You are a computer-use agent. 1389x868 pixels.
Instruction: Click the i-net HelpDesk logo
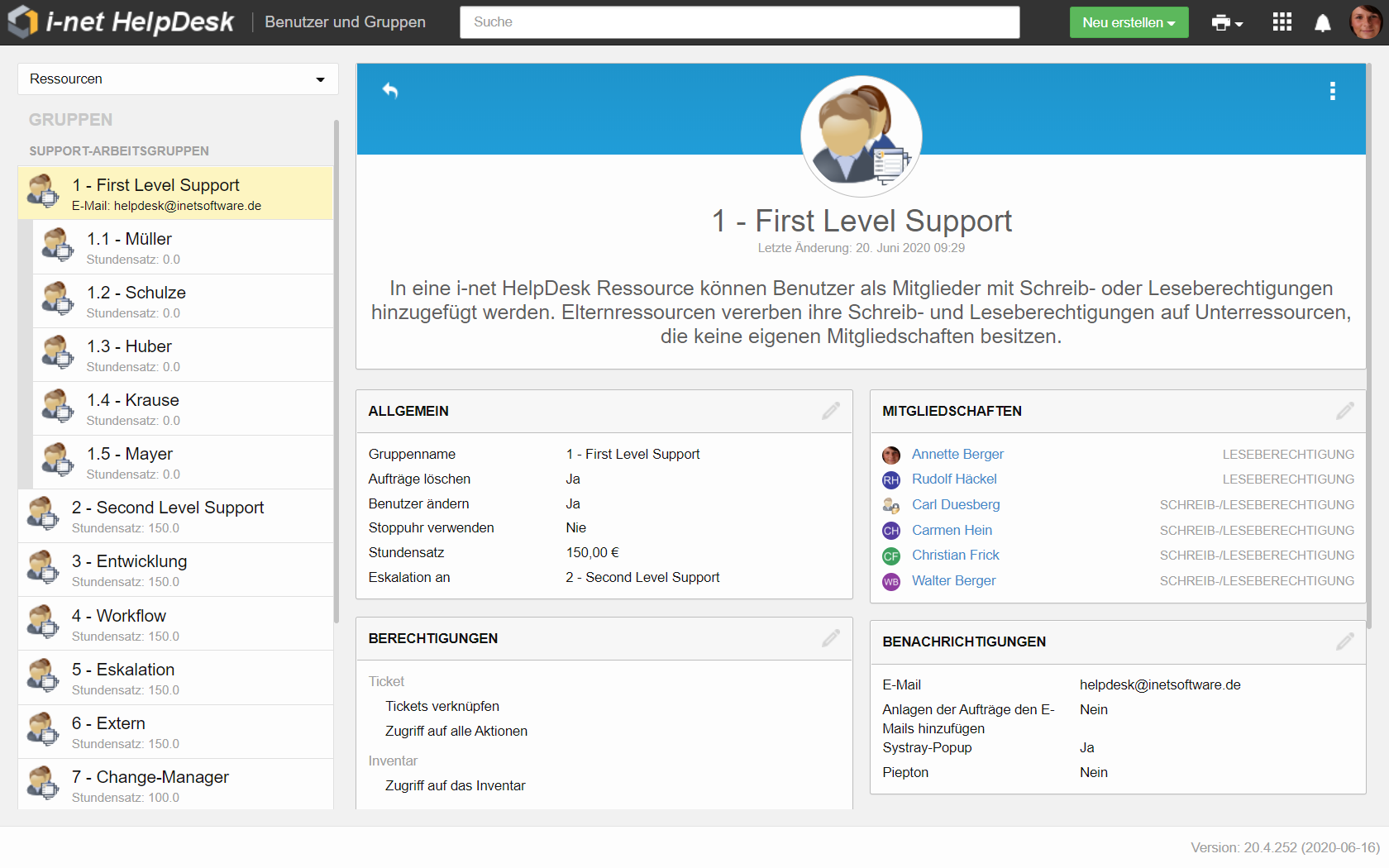[x=122, y=22]
